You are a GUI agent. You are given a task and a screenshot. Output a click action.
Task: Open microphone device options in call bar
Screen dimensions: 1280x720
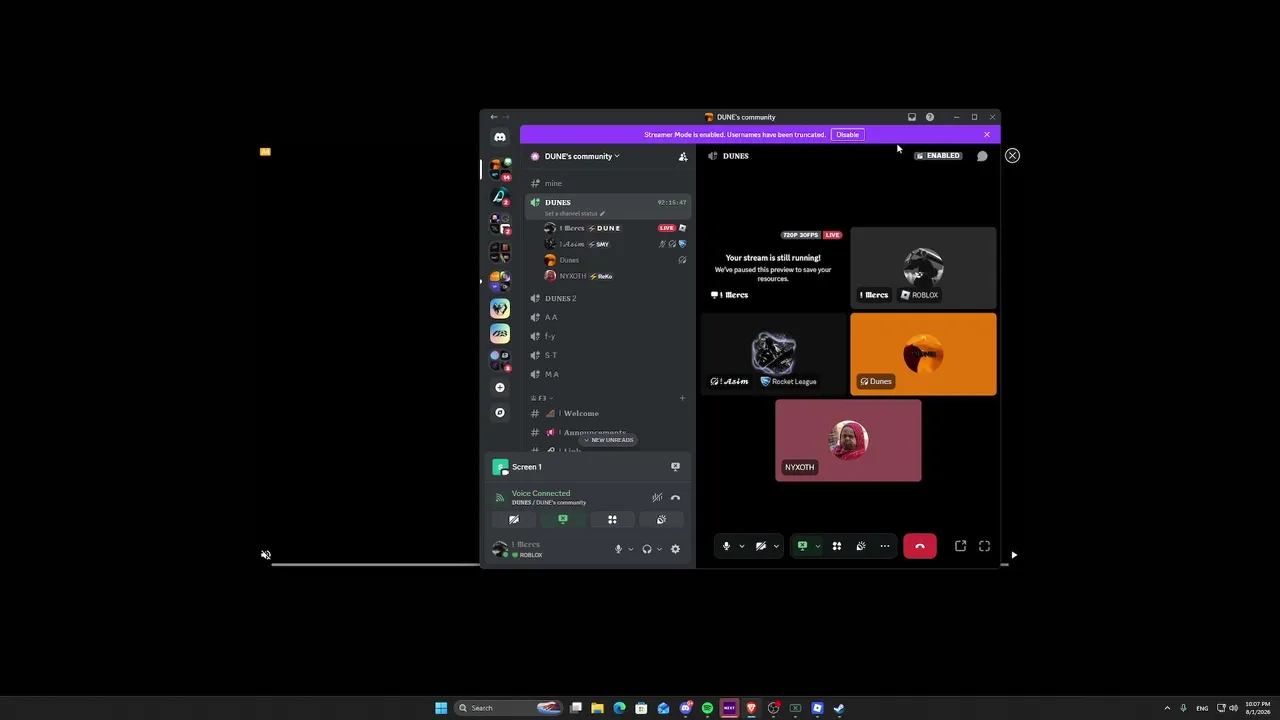coord(741,546)
